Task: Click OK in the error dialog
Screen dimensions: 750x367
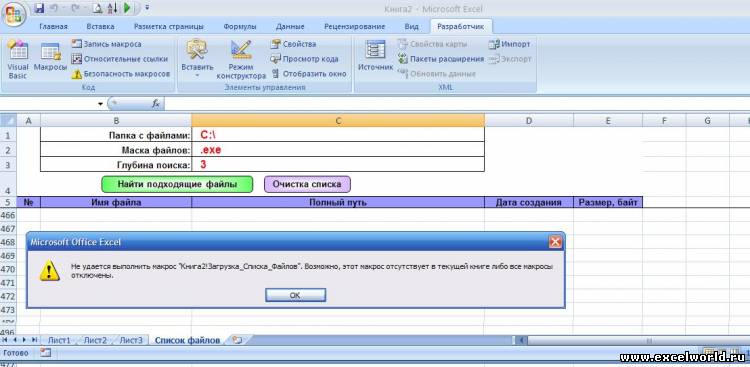Action: coord(295,295)
